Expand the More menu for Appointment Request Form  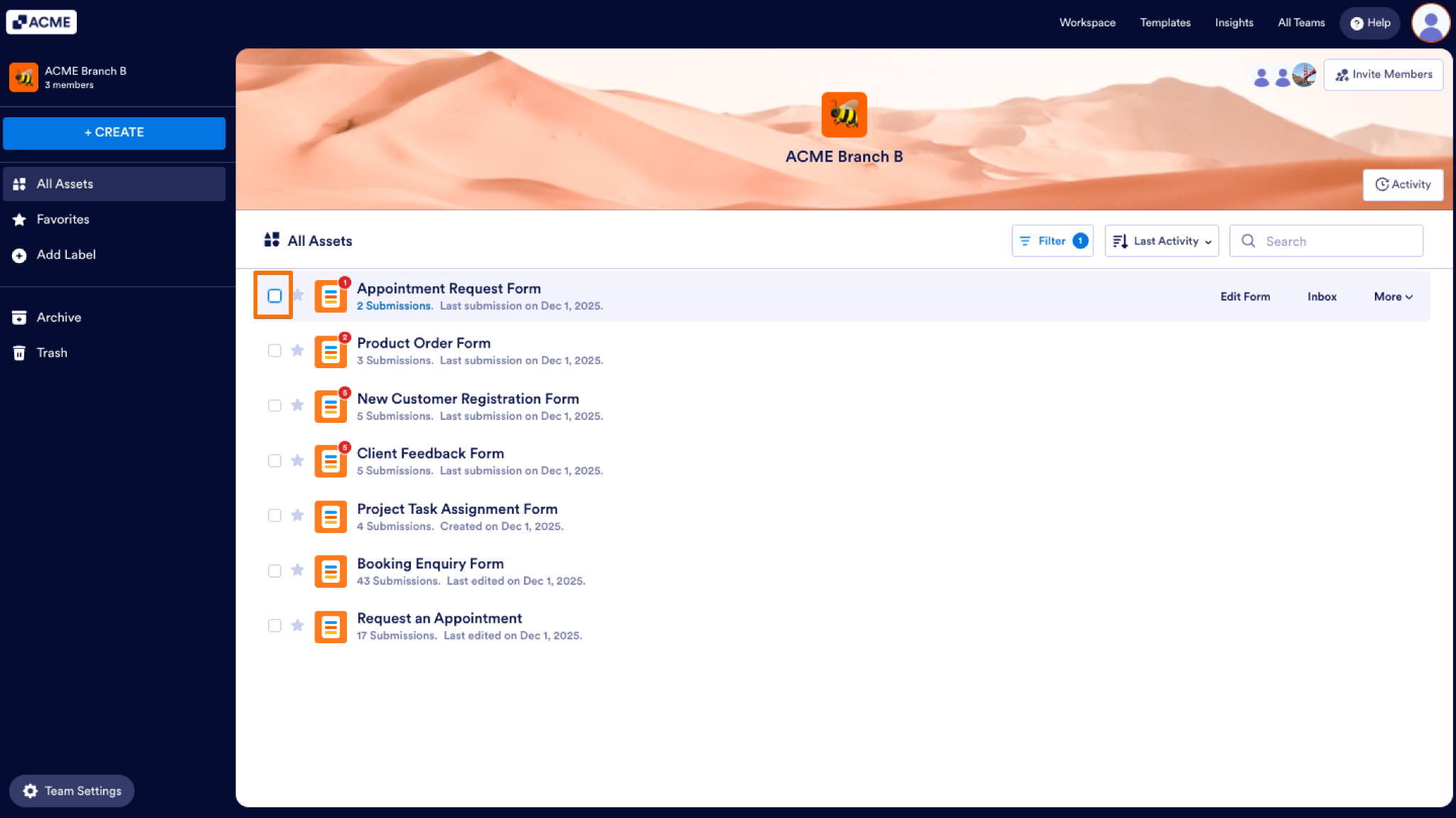(1393, 296)
